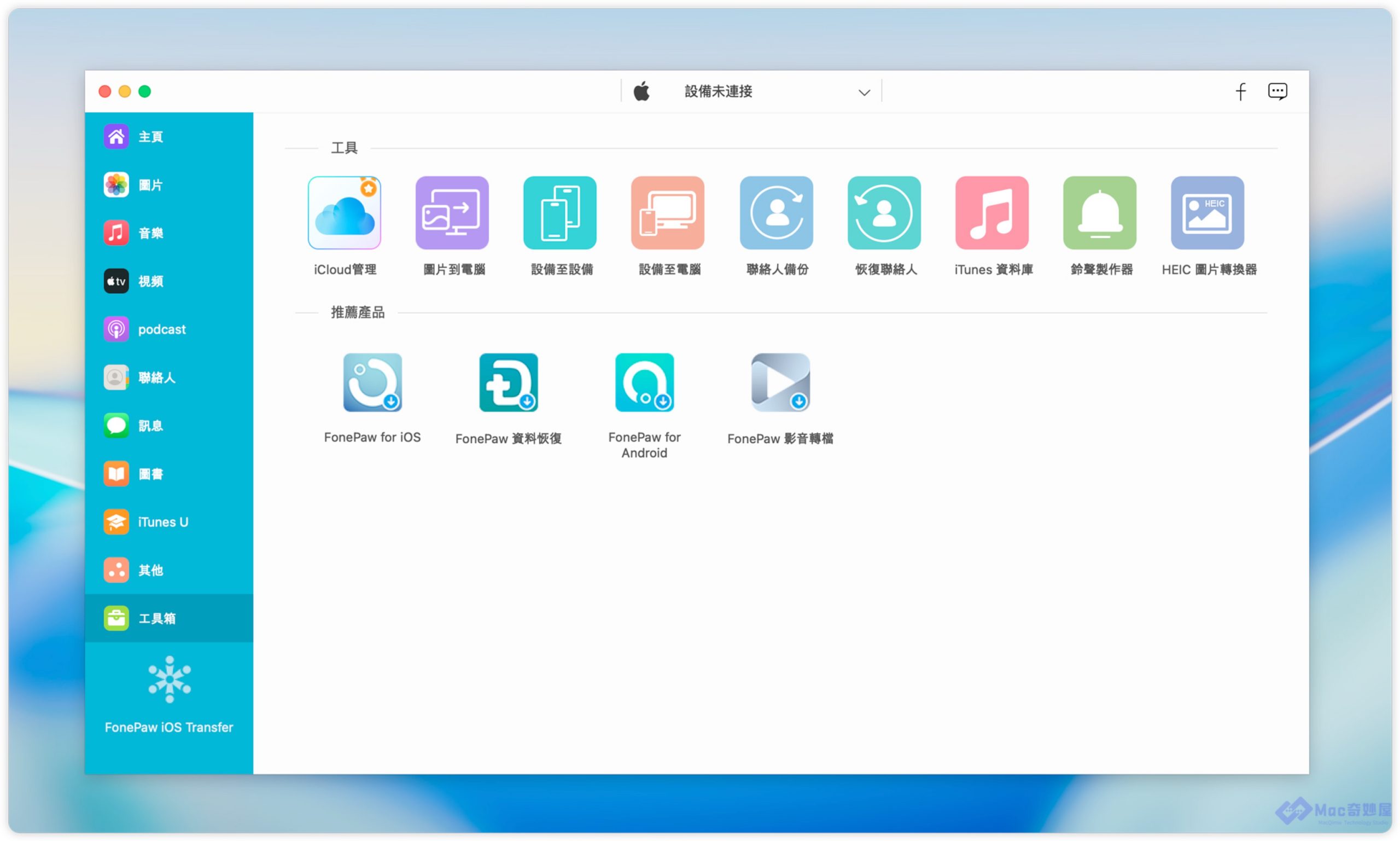
Task: Select 訊息 in the sidebar
Action: point(150,426)
